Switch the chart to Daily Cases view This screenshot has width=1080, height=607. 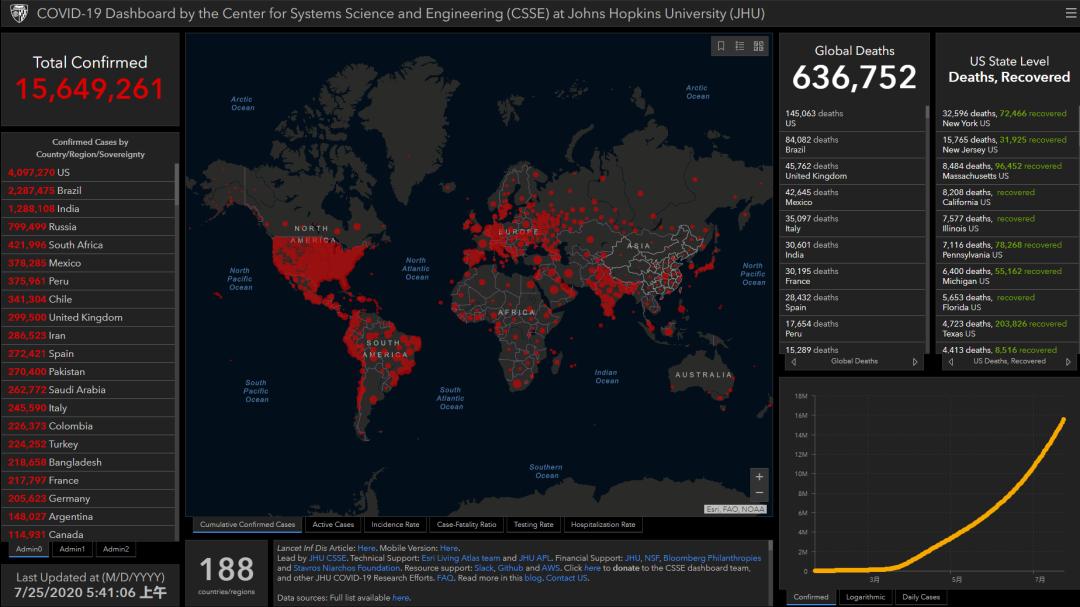pos(921,597)
